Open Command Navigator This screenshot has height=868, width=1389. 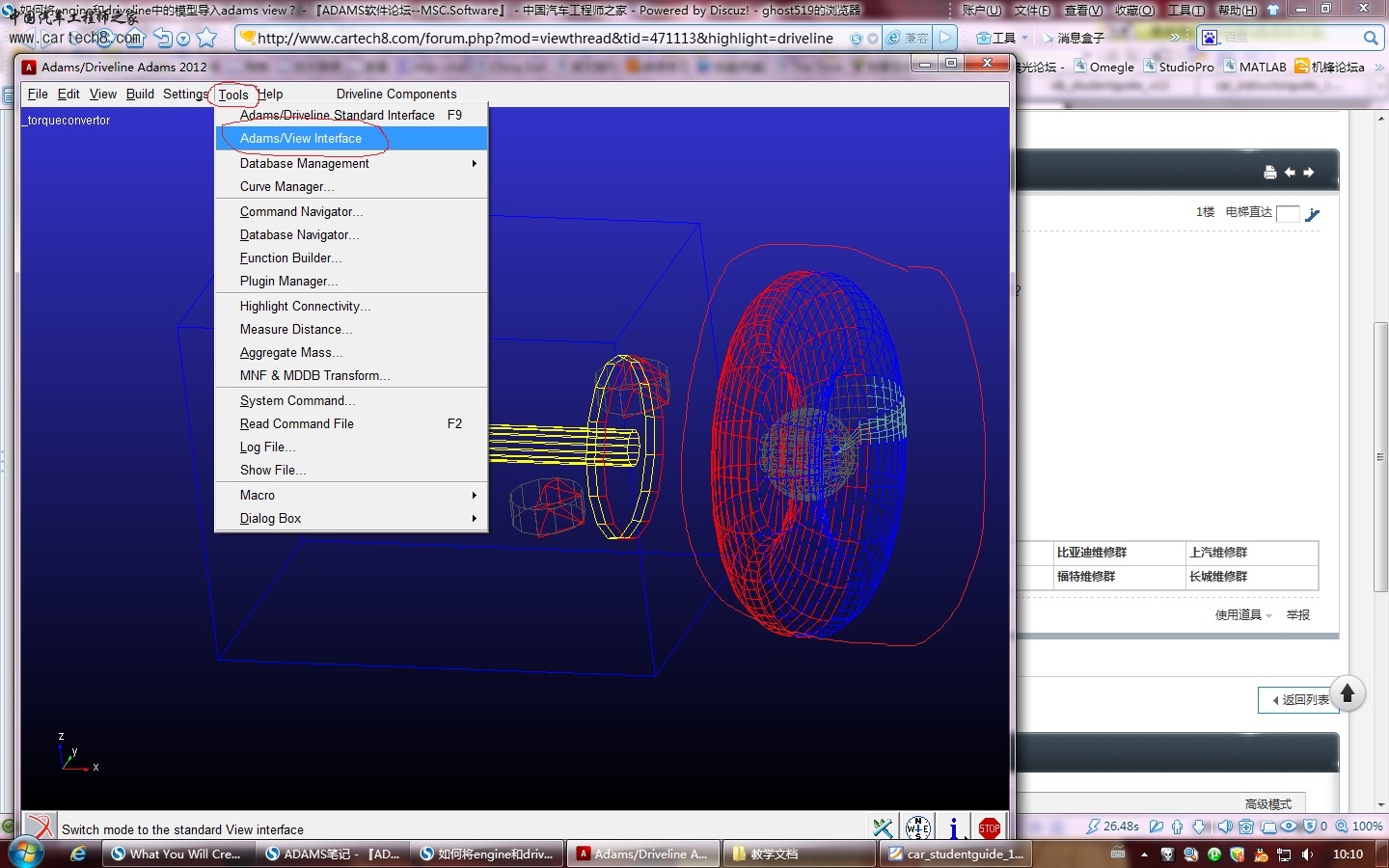(351, 212)
